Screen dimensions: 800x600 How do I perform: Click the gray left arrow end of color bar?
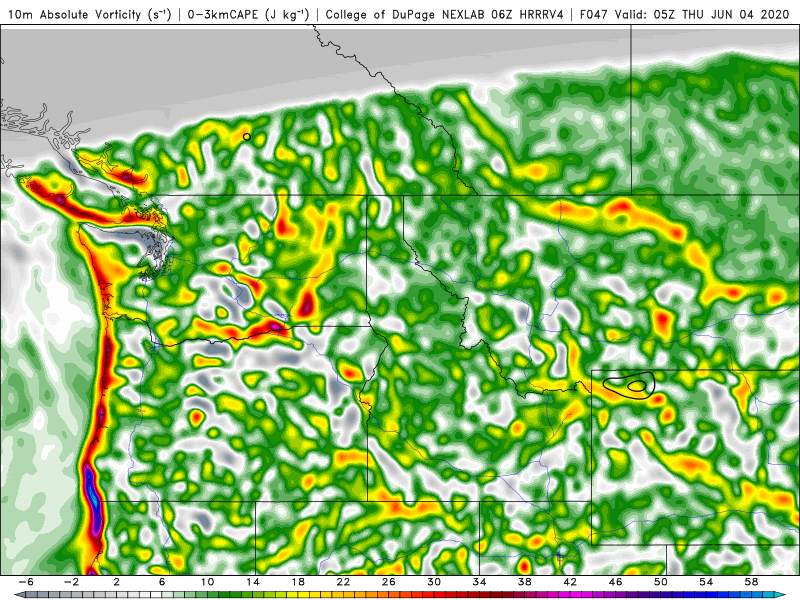tap(18, 595)
